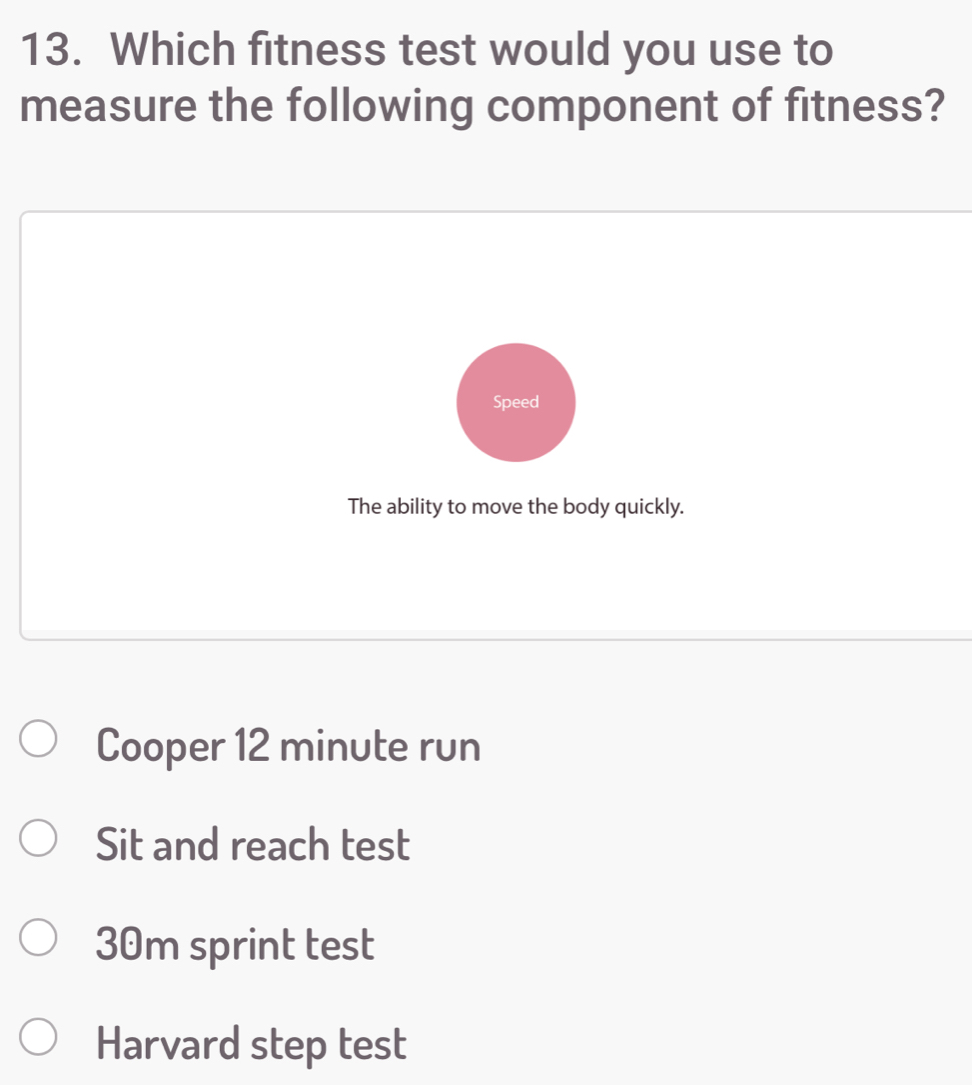Click the empty area below the Speed circle
Viewport: 972px width, 1085px height.
[516, 580]
